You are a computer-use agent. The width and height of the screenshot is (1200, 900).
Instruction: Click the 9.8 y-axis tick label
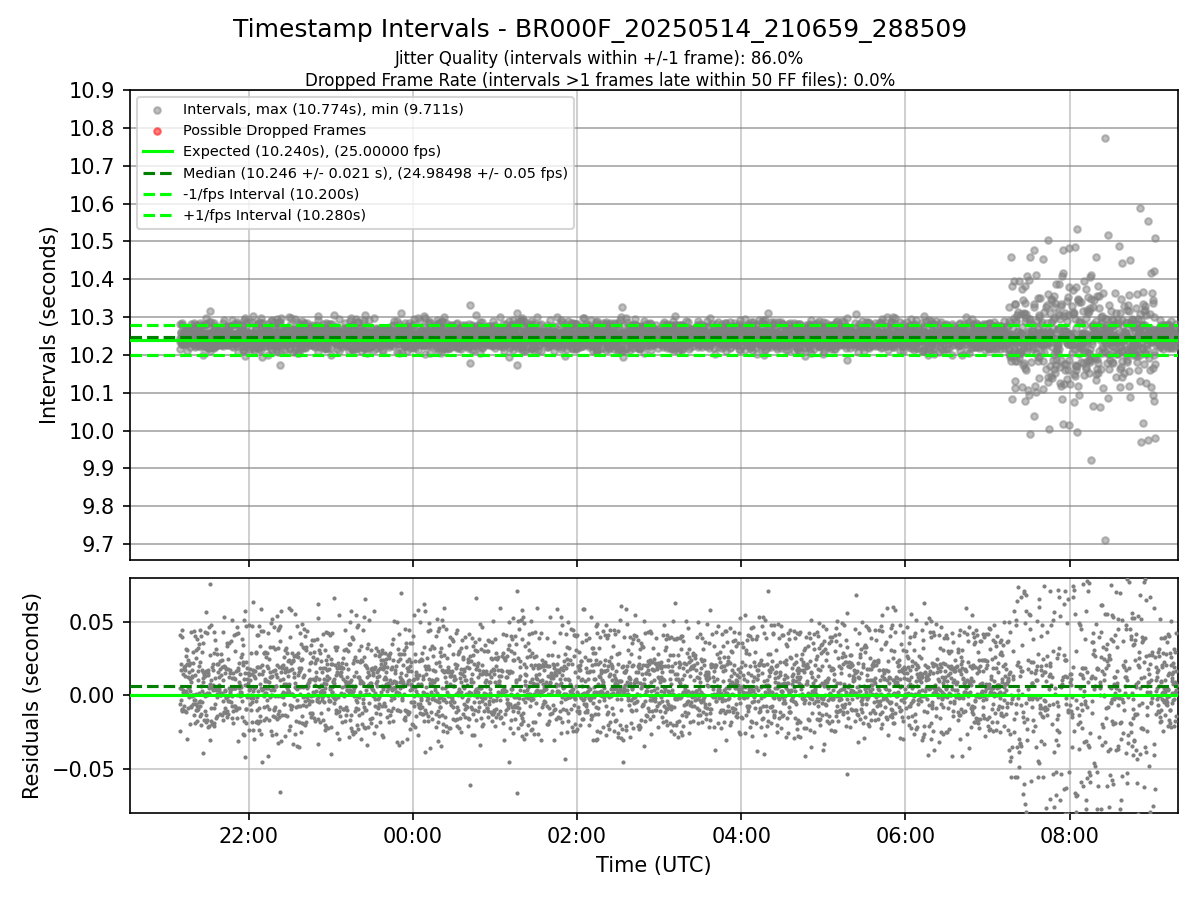[x=97, y=507]
